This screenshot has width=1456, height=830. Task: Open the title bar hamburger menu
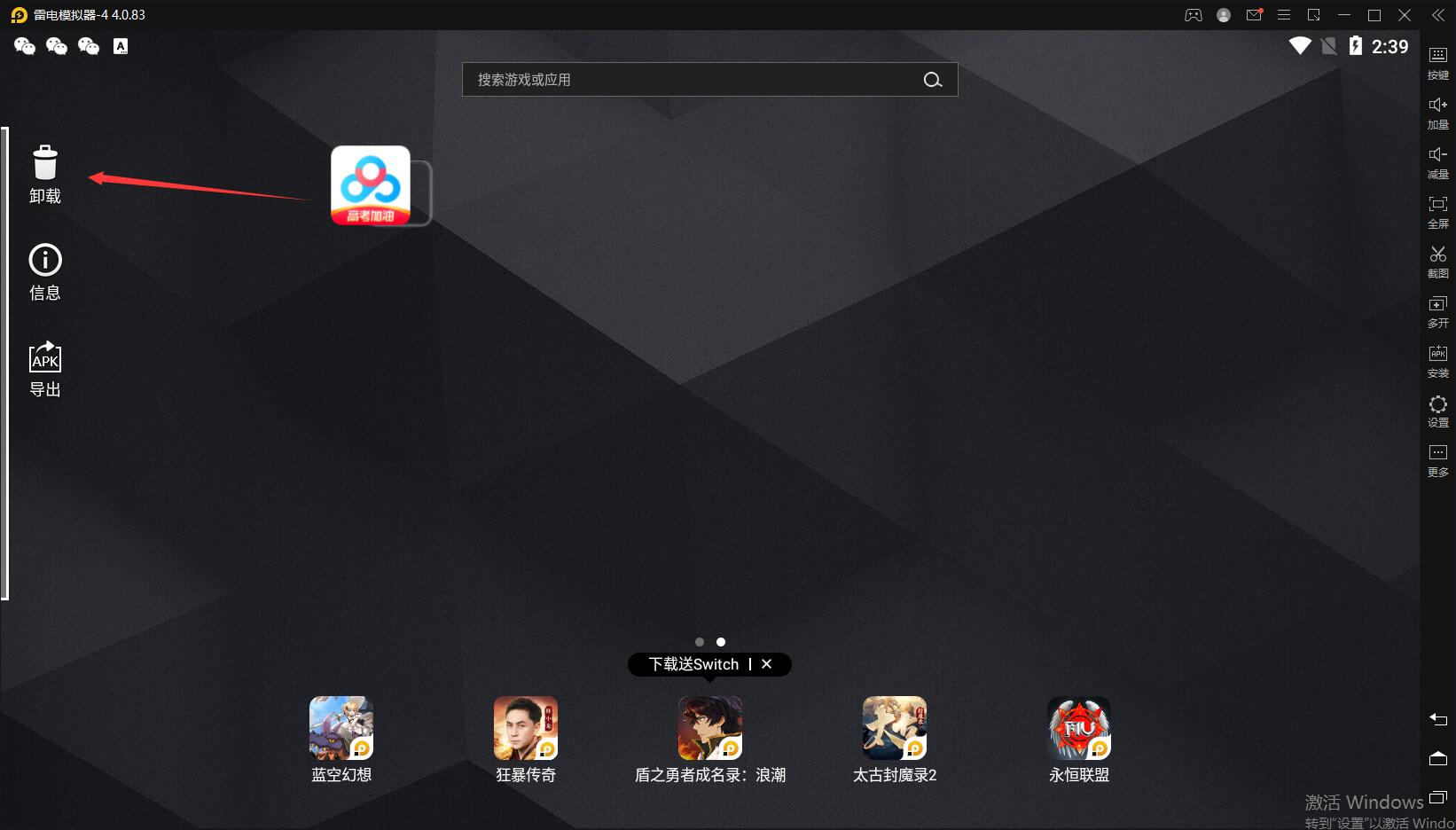pyautogui.click(x=1283, y=15)
